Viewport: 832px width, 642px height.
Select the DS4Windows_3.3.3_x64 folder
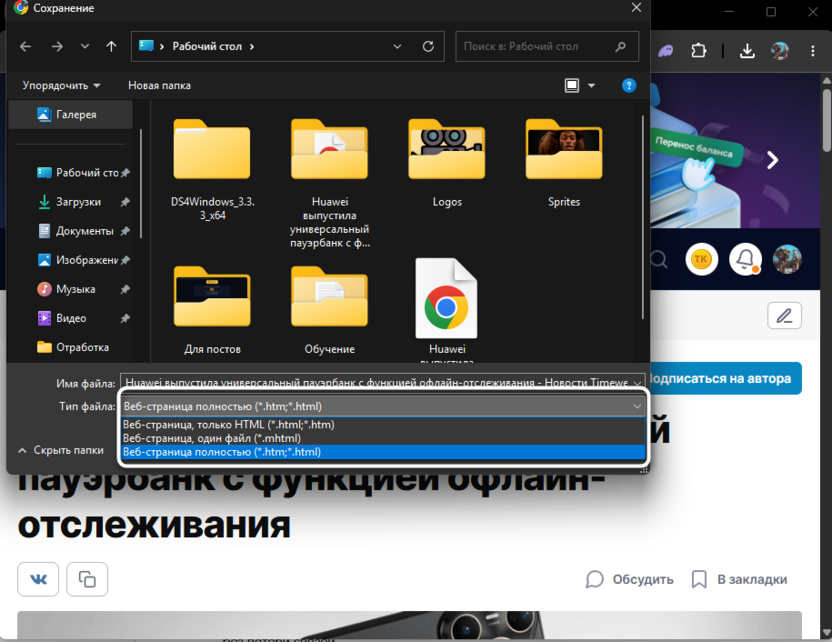pos(212,170)
